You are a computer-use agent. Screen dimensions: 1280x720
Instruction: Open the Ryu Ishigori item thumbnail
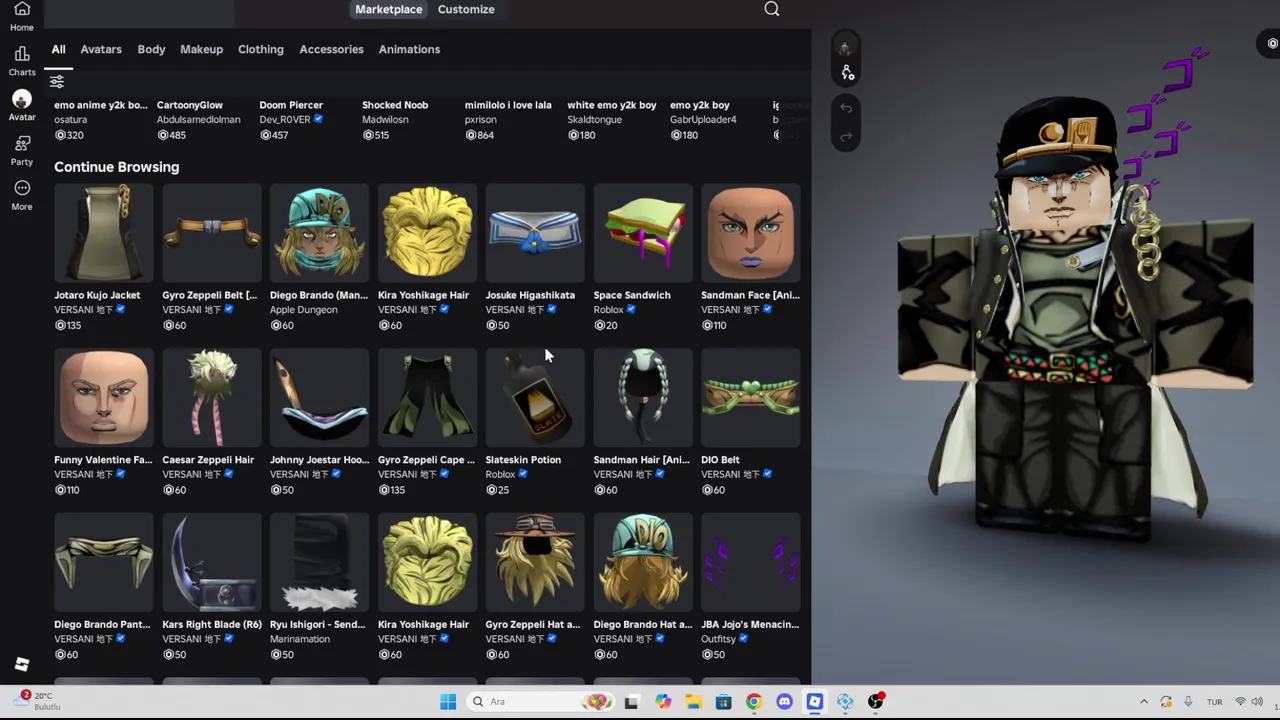[319, 563]
